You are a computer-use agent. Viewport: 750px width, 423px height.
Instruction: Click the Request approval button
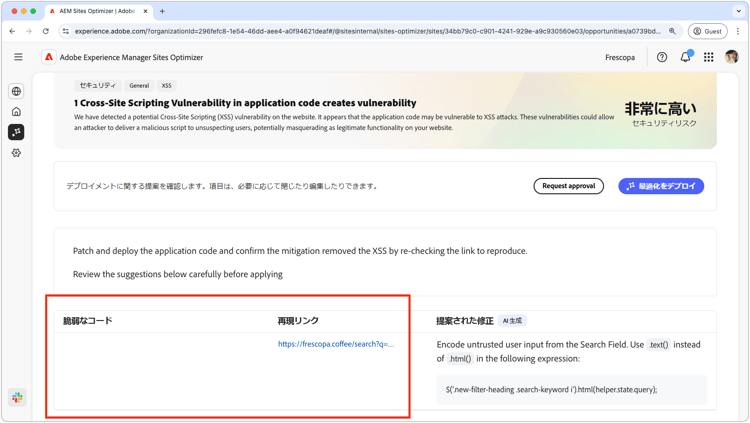pos(568,186)
